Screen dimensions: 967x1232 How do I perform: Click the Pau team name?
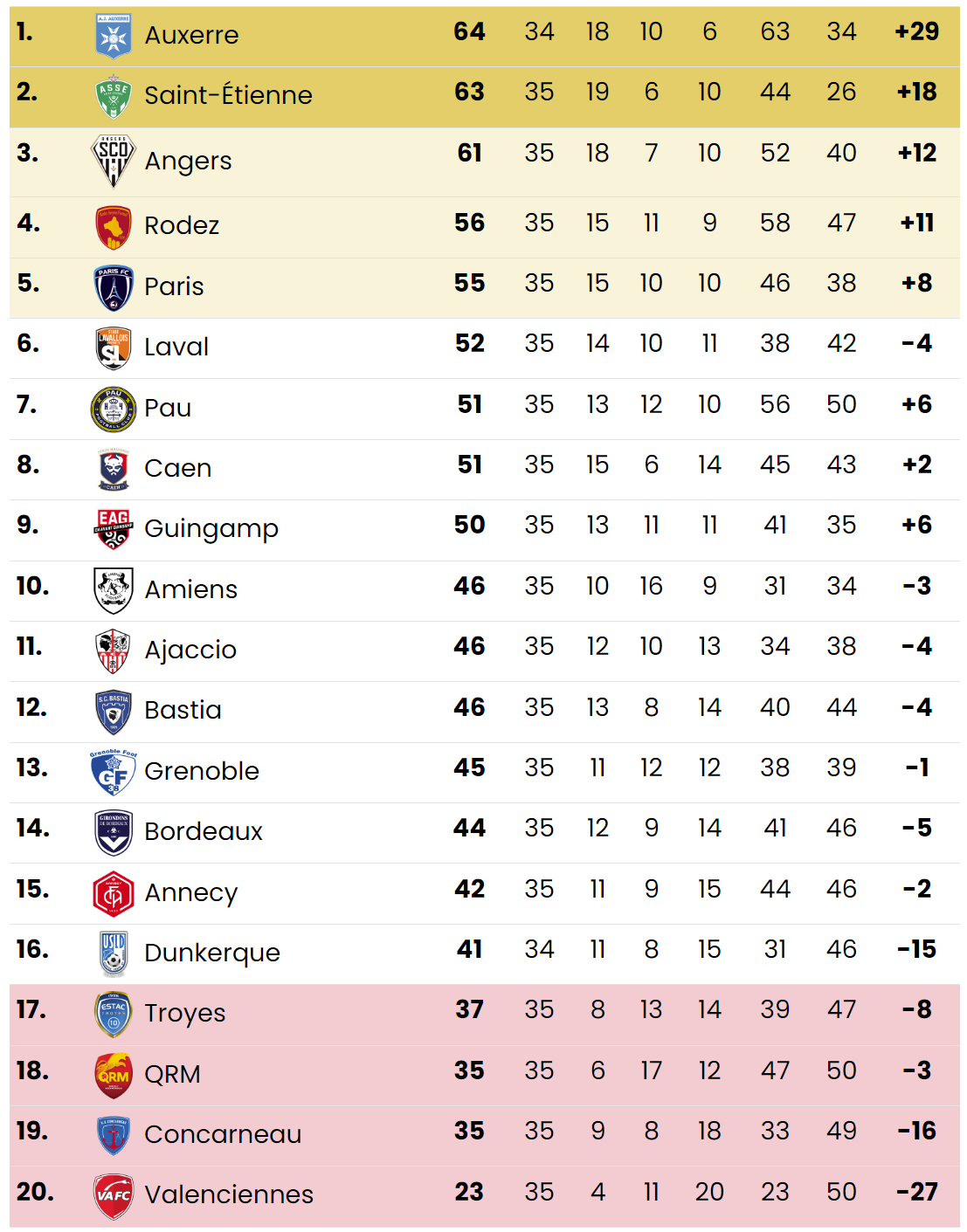tap(168, 408)
